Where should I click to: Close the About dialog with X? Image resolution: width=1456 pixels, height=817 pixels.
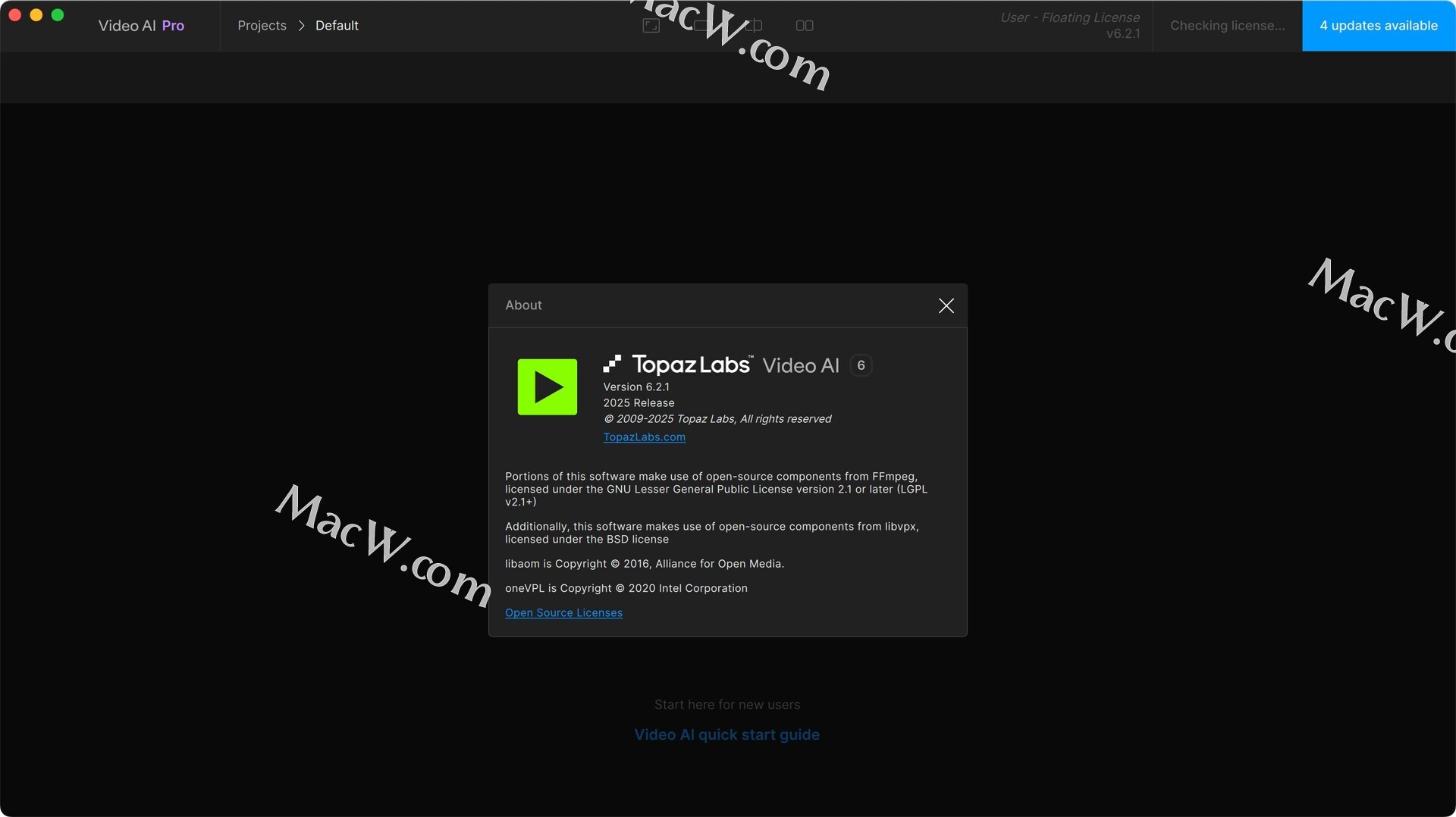click(946, 305)
